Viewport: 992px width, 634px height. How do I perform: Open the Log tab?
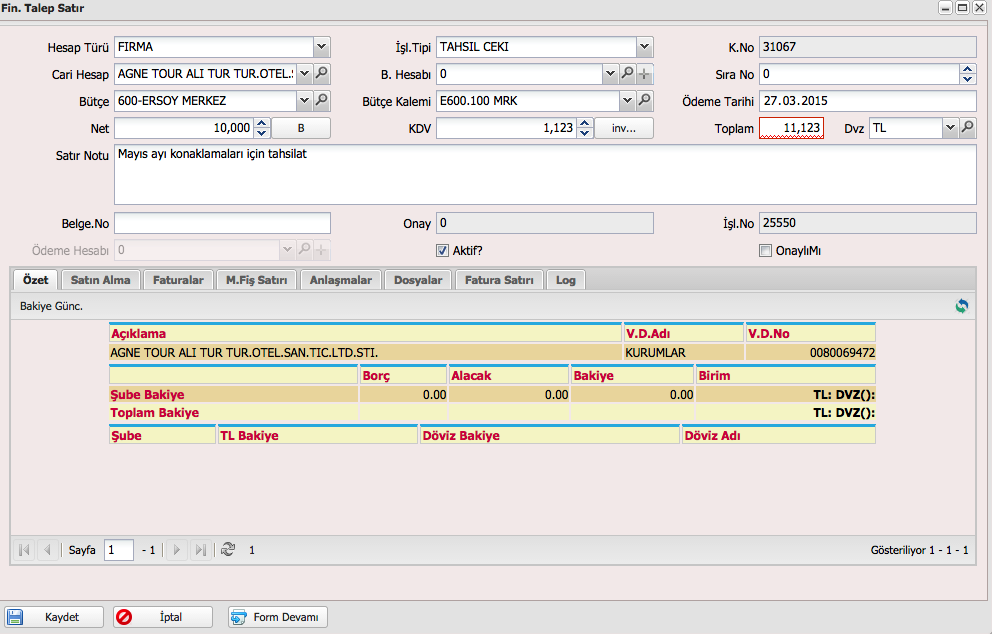pyautogui.click(x=566, y=280)
